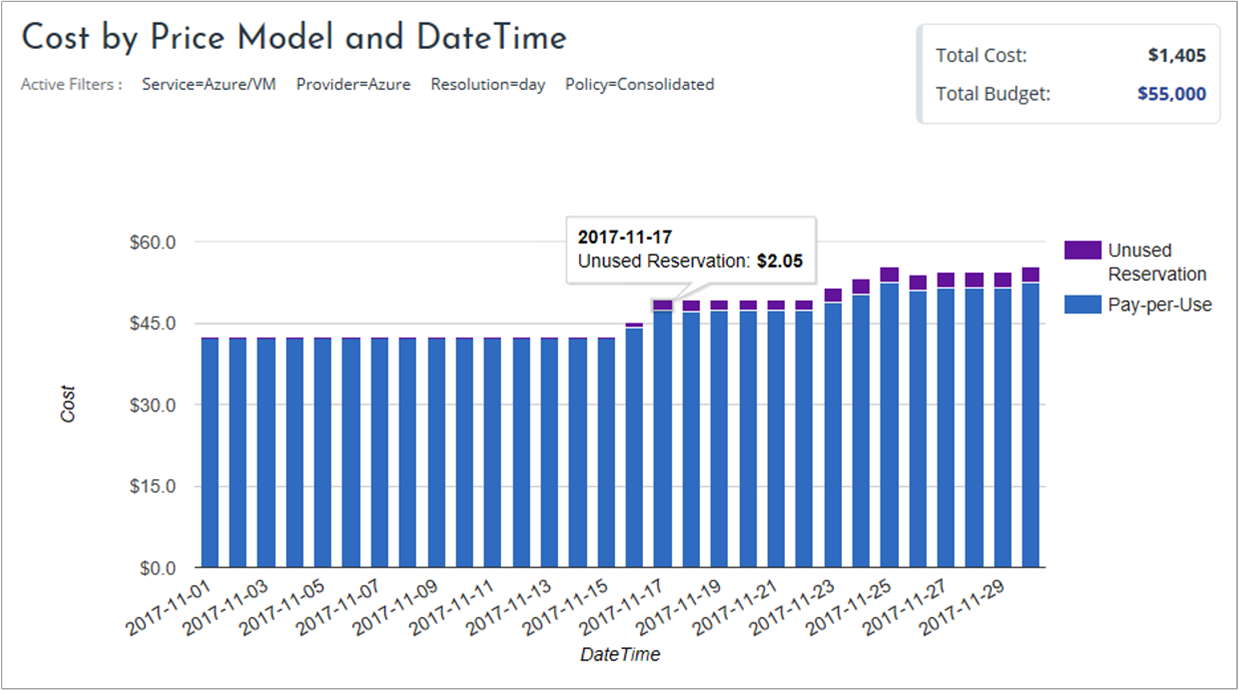Click the blue bar for 2017-11-03
Screen dimensions: 1239x690
coord(266,454)
